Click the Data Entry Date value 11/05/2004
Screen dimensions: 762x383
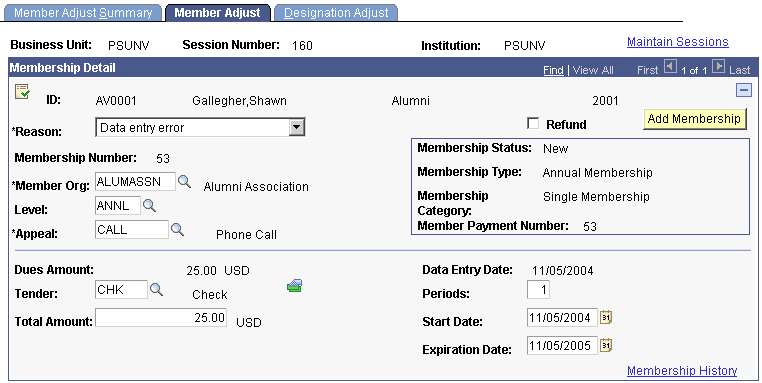(x=563, y=271)
